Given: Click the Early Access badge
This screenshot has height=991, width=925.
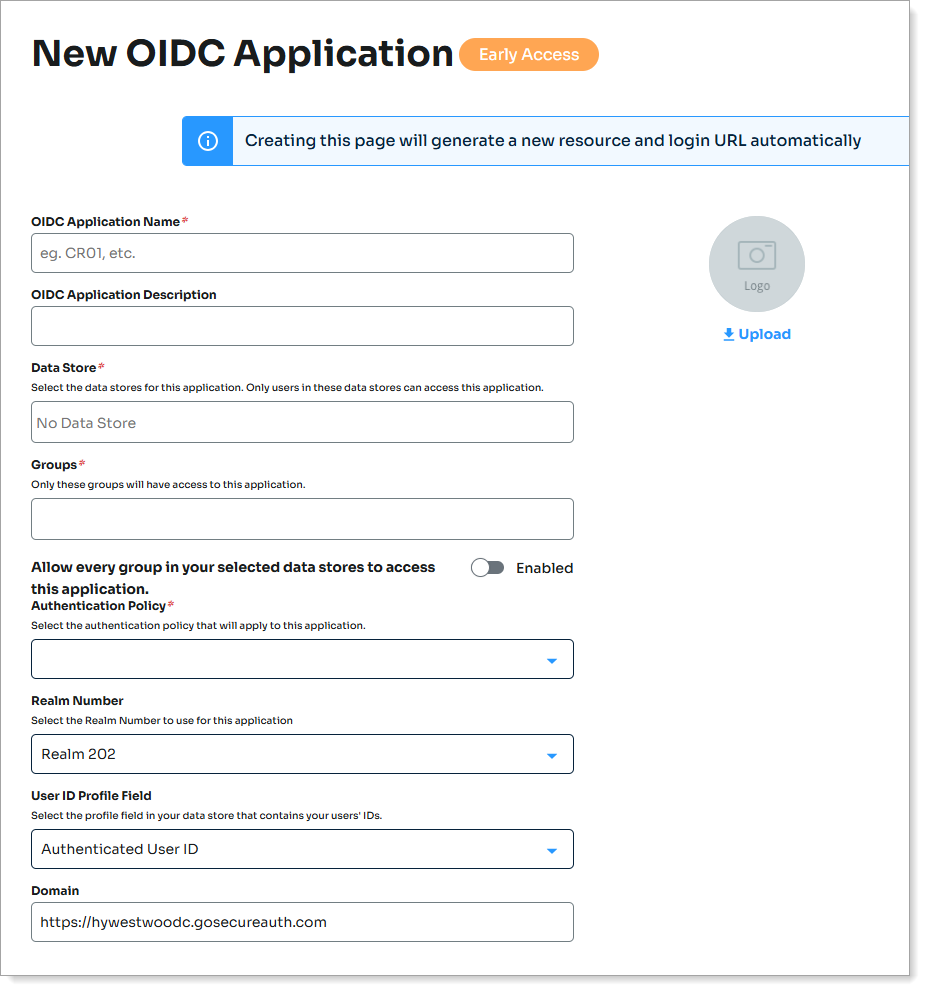Looking at the screenshot, I should pos(529,55).
